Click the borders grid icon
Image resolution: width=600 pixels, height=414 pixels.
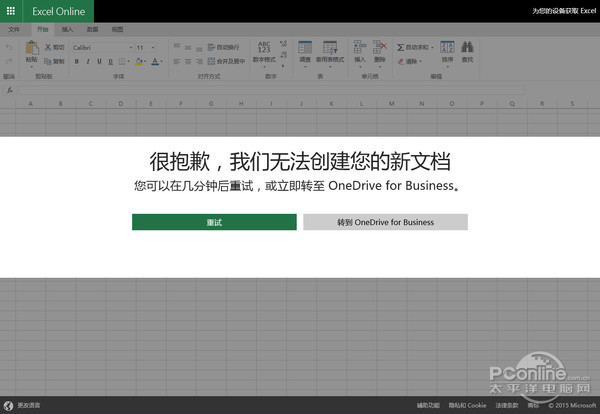(x=122, y=61)
